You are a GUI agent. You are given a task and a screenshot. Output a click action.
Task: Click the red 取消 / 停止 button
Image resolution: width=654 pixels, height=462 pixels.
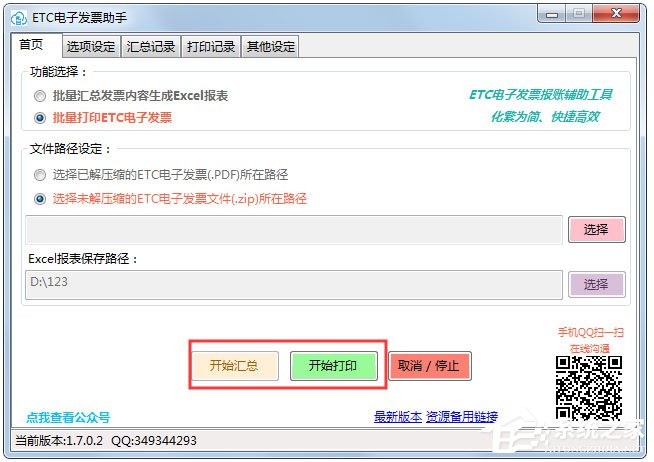(429, 366)
